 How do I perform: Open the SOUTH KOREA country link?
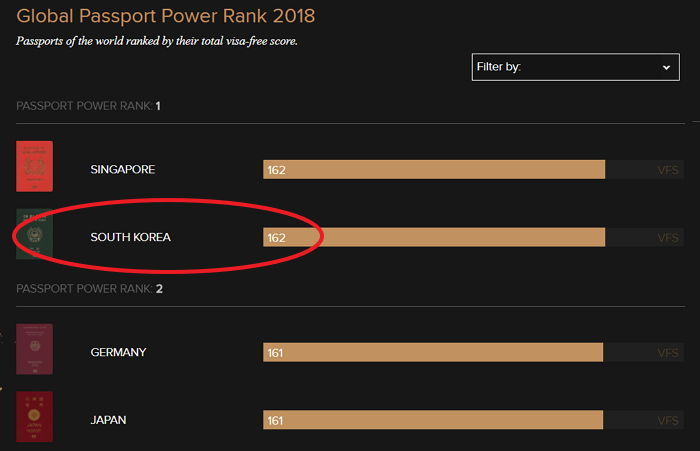(x=130, y=237)
